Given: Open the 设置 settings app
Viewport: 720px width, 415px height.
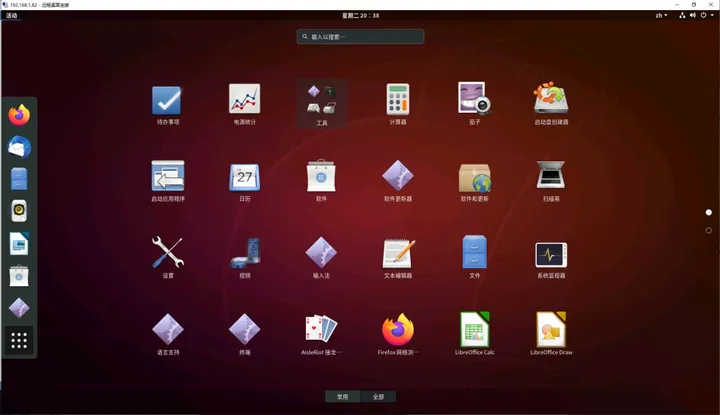Looking at the screenshot, I should pos(168,258).
